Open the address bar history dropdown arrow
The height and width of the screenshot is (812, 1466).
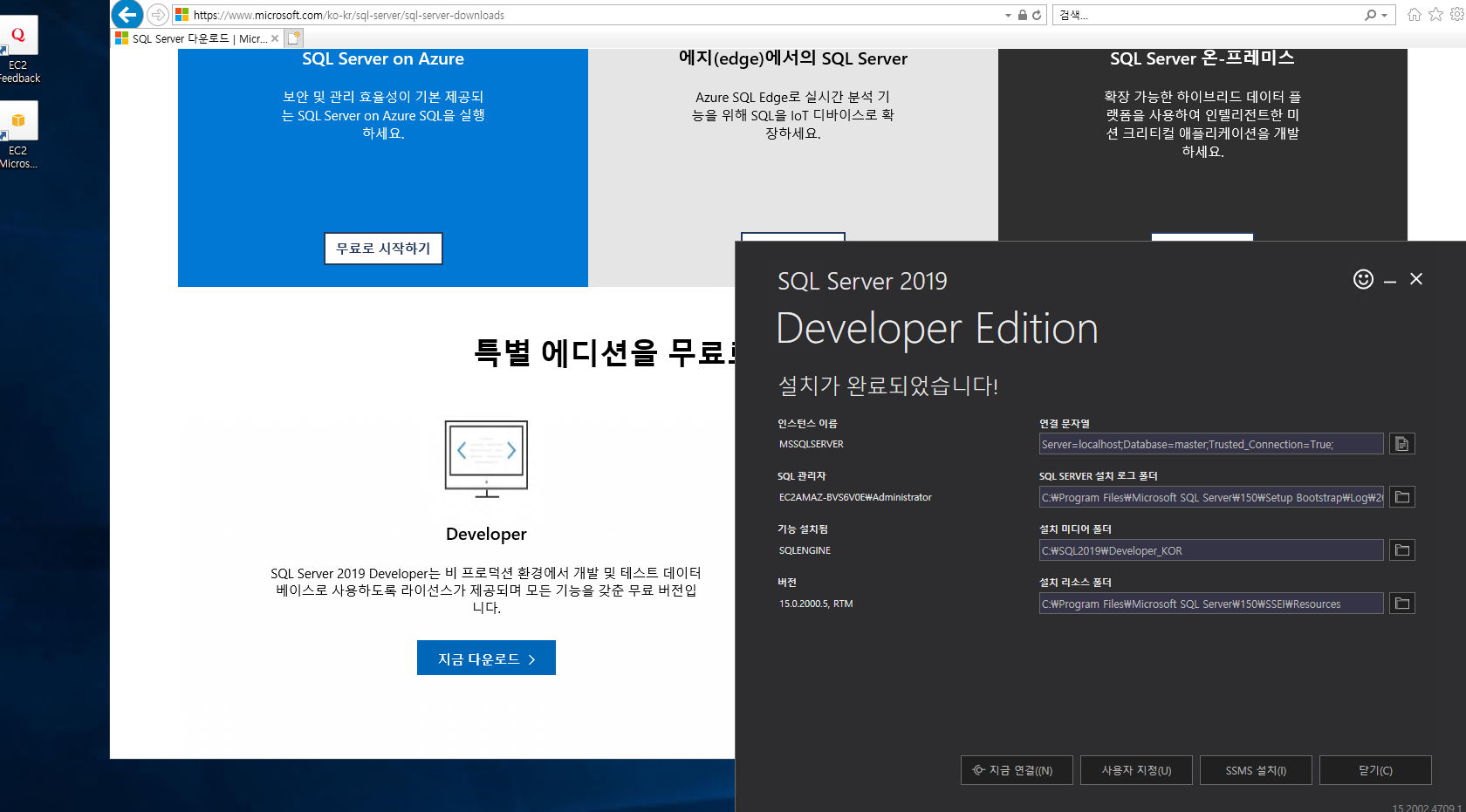point(1008,15)
